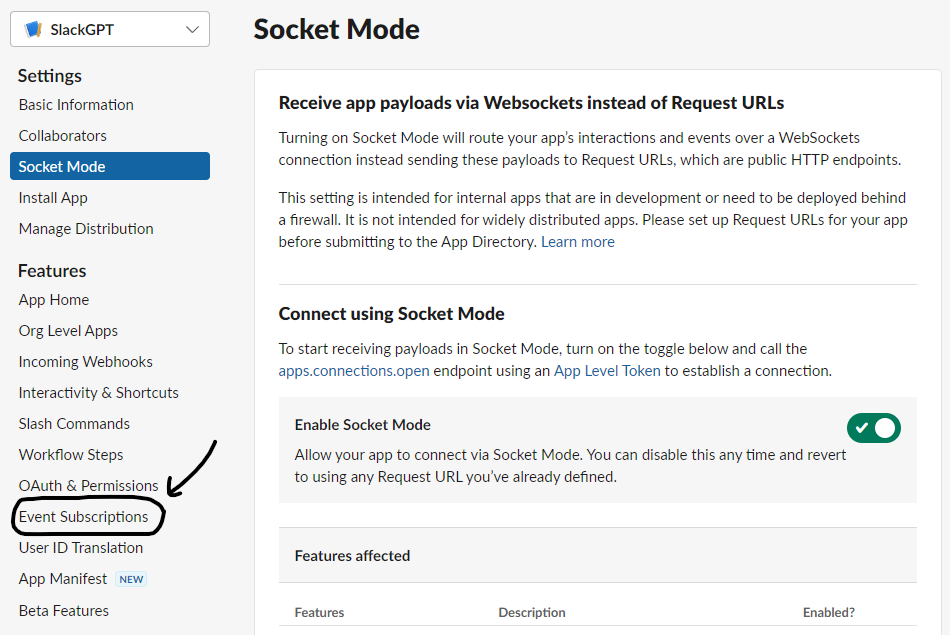Open OAuth & Permissions page
This screenshot has width=950, height=635.
(89, 486)
